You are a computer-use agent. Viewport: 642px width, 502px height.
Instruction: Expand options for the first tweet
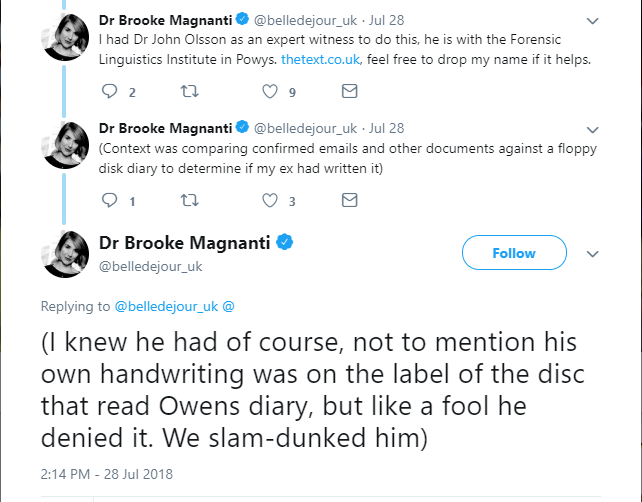pos(592,20)
